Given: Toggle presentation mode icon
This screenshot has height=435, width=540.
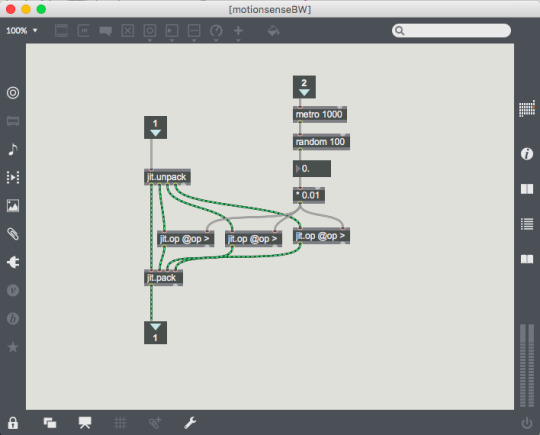Looking at the screenshot, I should tap(85, 423).
